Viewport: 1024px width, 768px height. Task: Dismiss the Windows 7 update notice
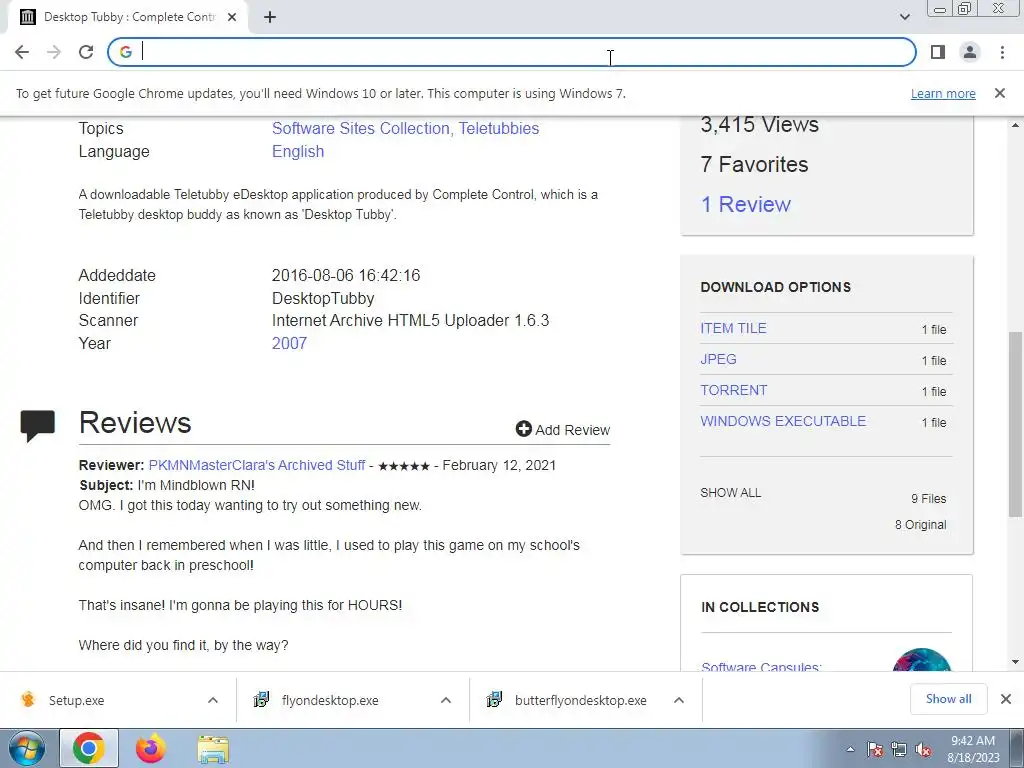999,93
